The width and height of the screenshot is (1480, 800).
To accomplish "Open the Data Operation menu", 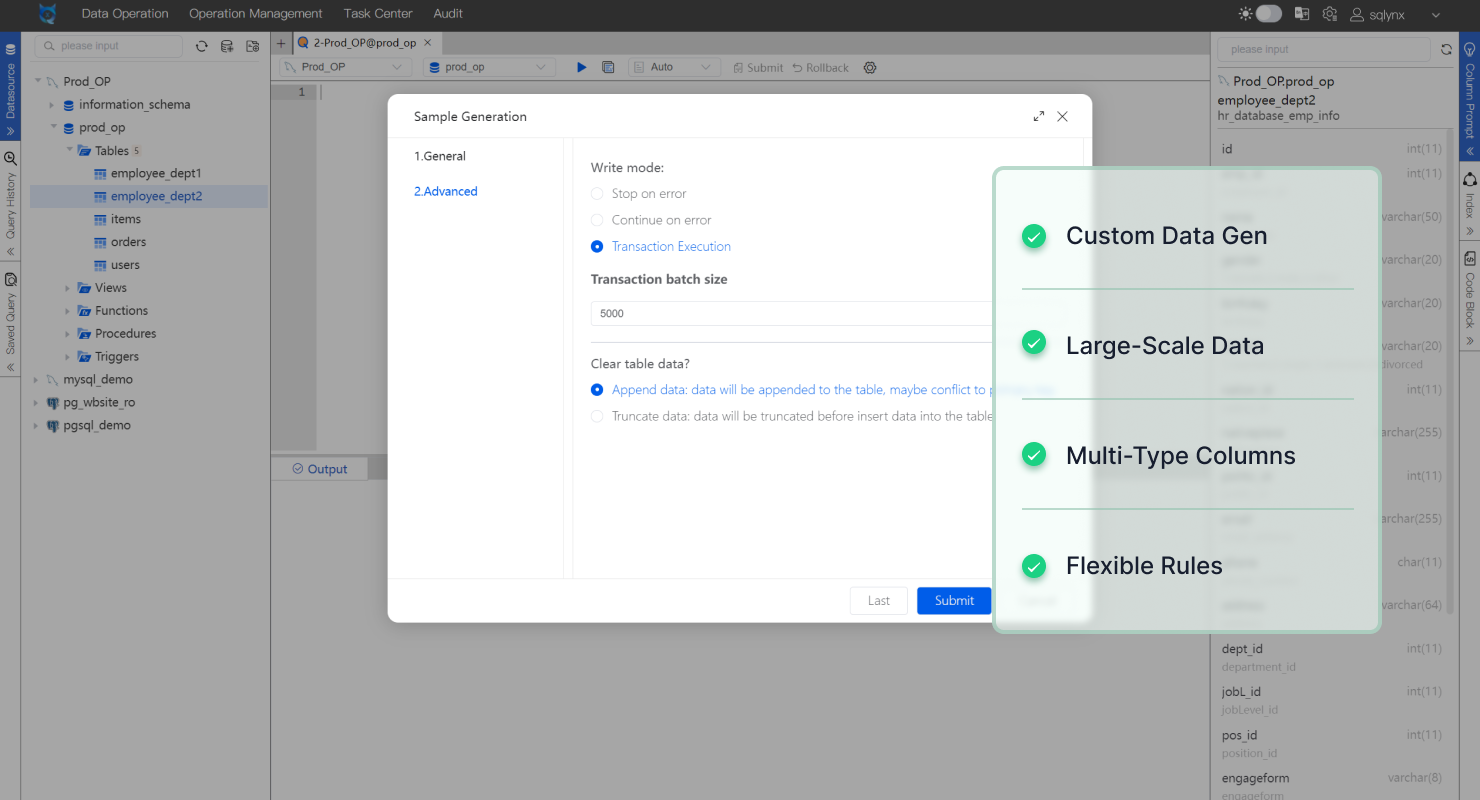I will pos(125,14).
